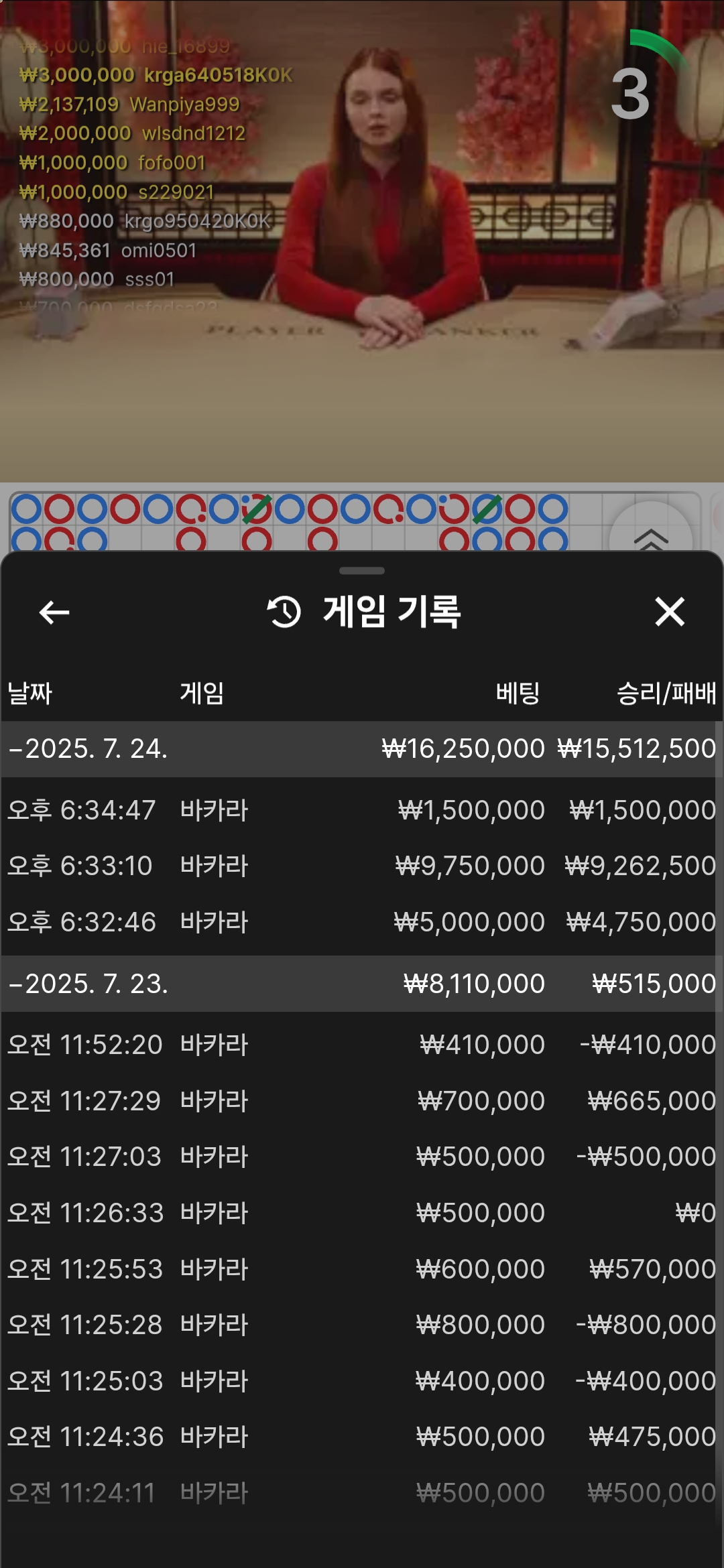Tap the panel drag handle bar
Viewport: 724px width, 1568px height.
pyautogui.click(x=362, y=571)
